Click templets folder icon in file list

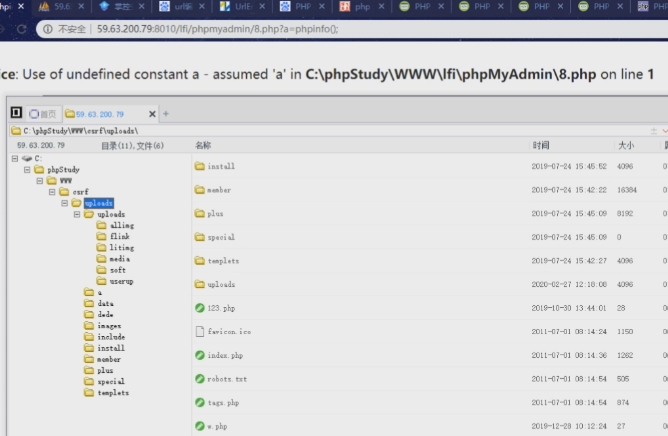point(200,260)
